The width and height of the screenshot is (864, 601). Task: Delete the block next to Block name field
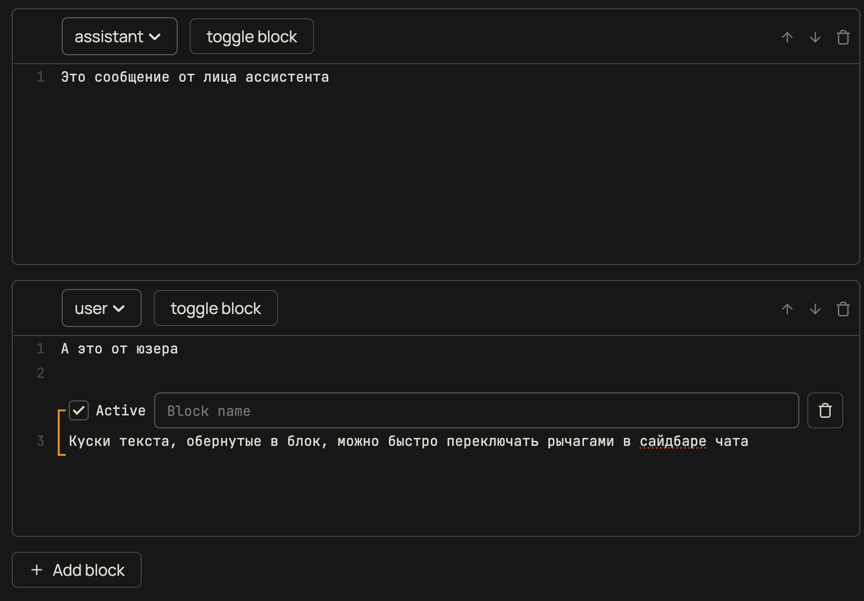(825, 411)
